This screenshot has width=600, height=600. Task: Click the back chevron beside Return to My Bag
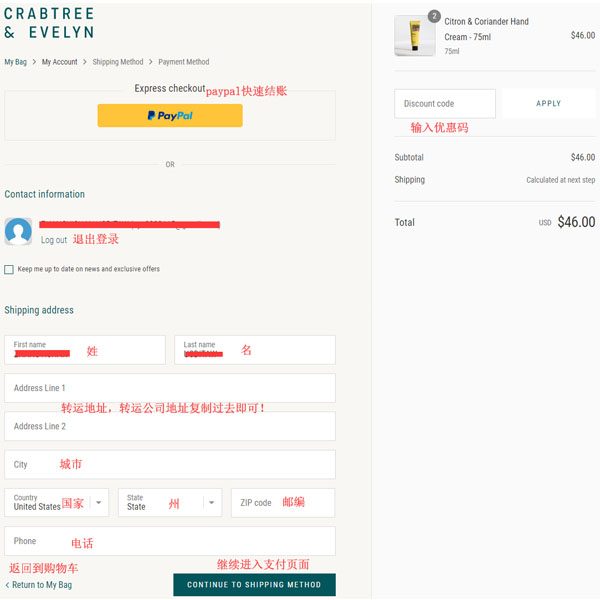(x=7, y=585)
